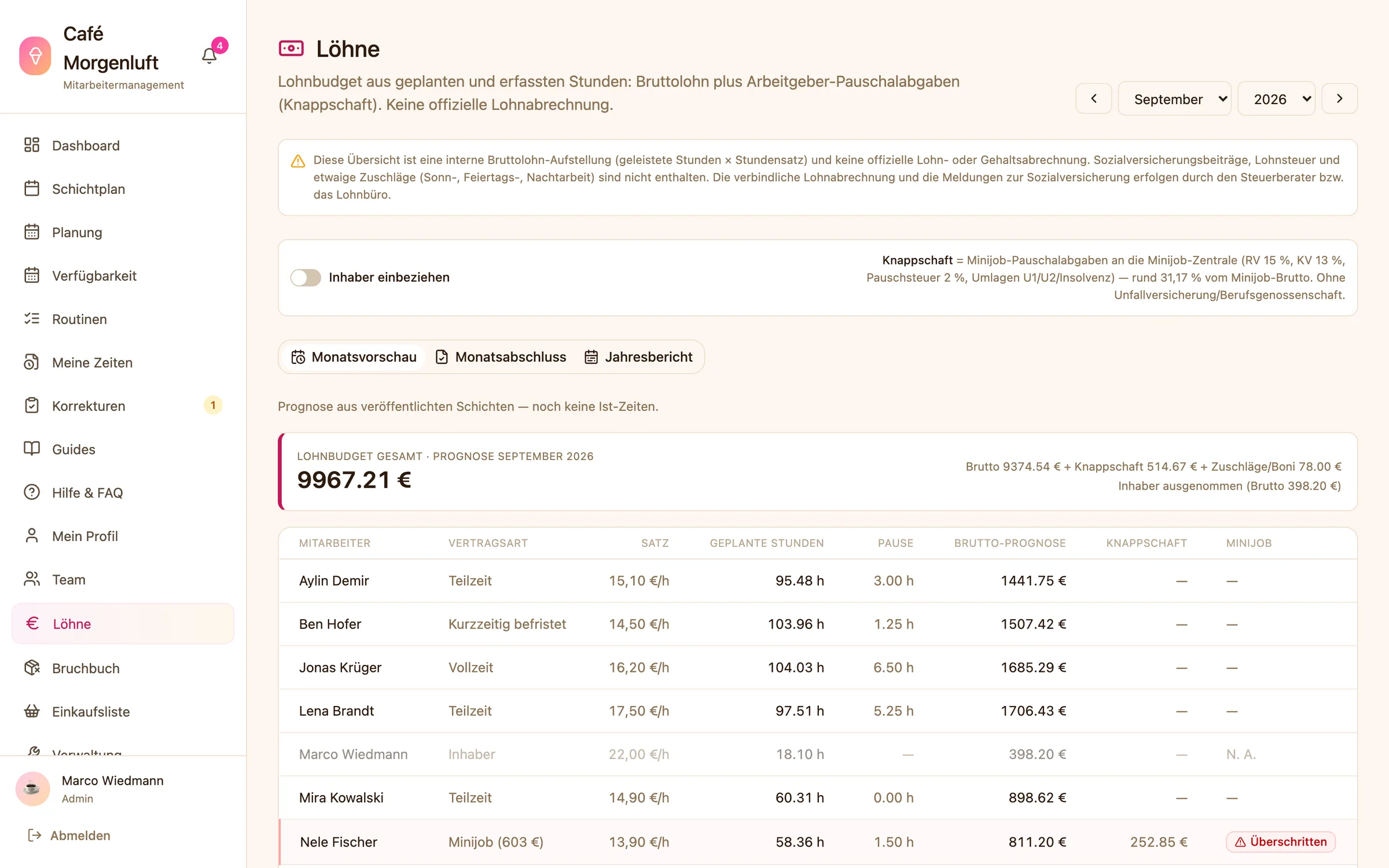This screenshot has height=868, width=1389.
Task: Click Marco Wiedmann user avatar
Action: 32,788
